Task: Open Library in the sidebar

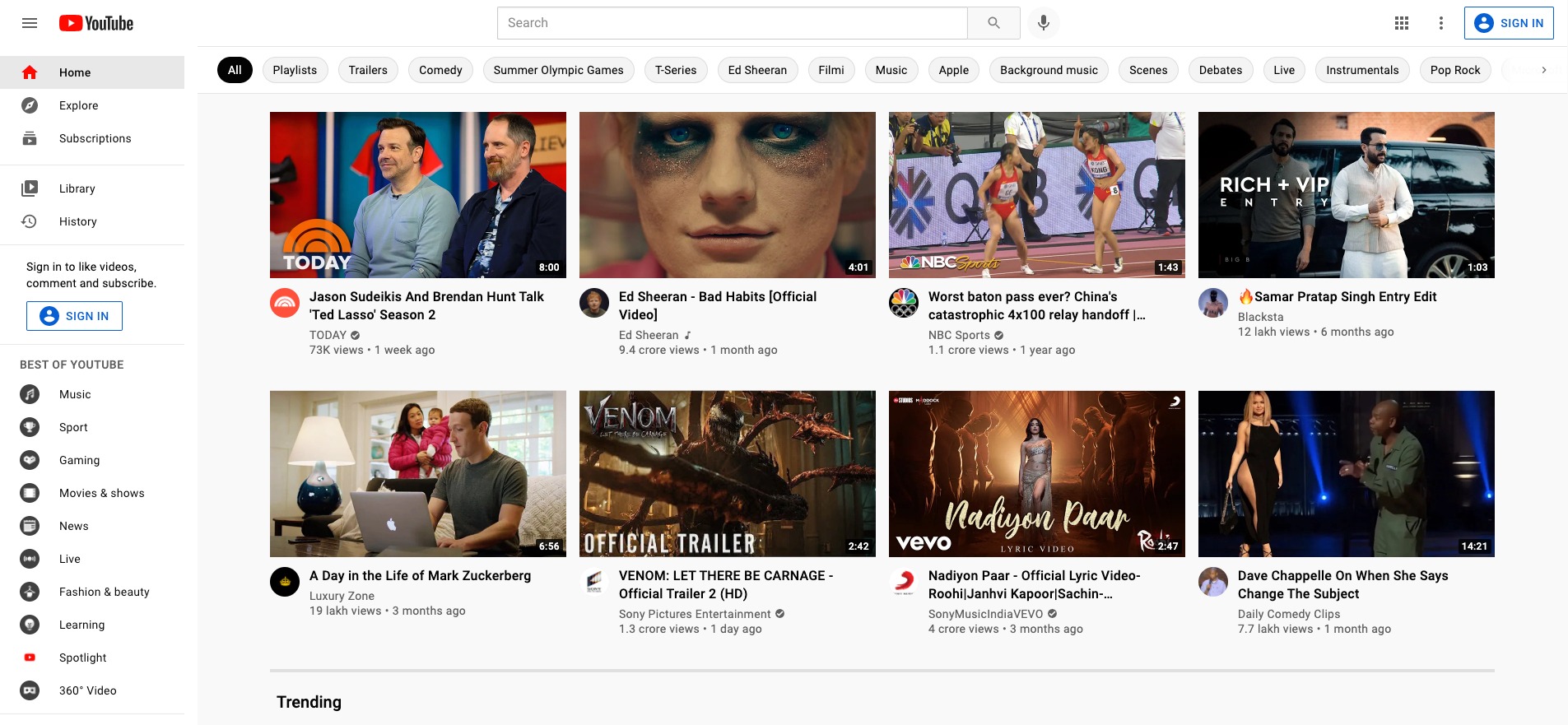Action: coord(77,188)
